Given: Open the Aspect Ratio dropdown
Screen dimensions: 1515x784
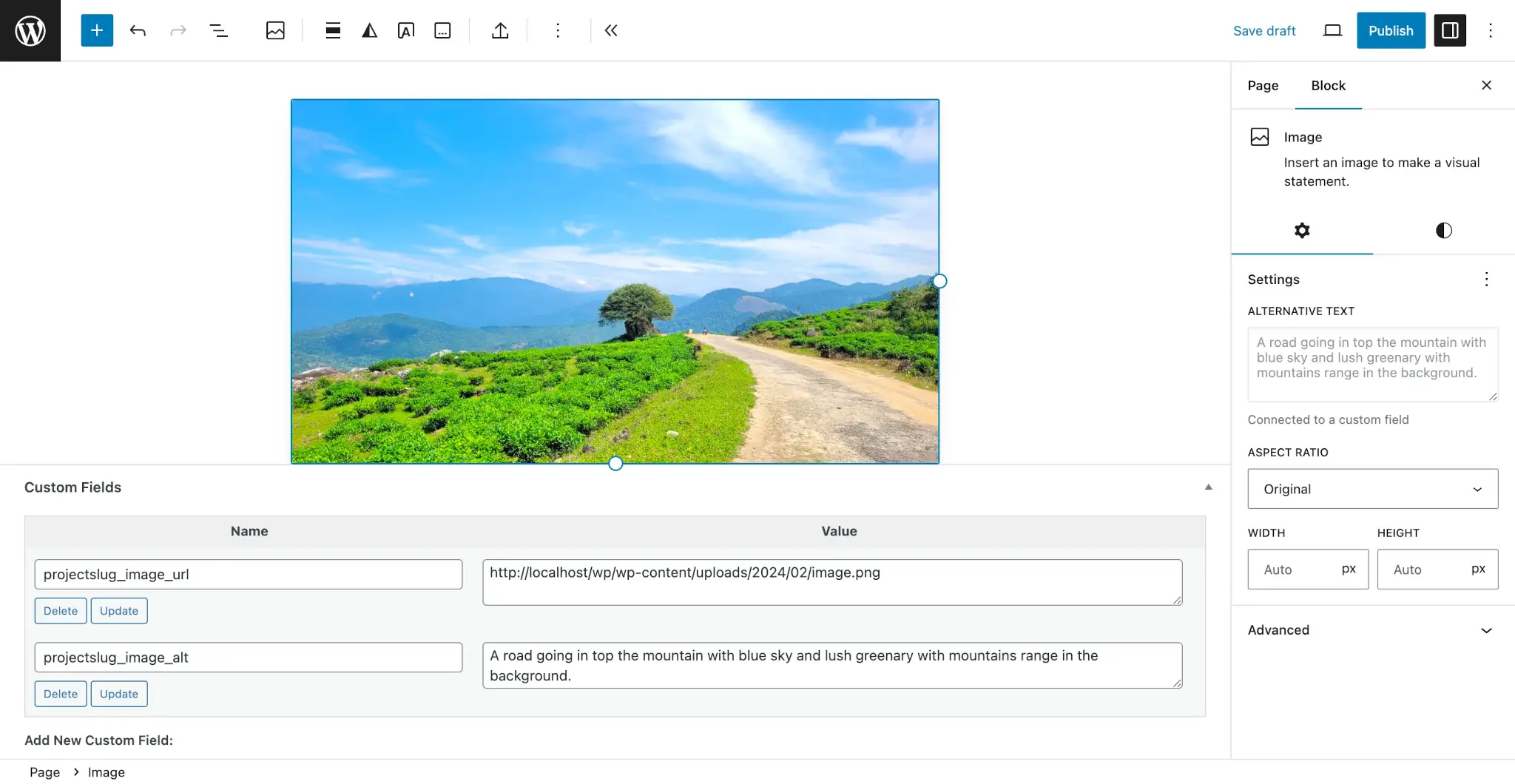Looking at the screenshot, I should (x=1373, y=489).
